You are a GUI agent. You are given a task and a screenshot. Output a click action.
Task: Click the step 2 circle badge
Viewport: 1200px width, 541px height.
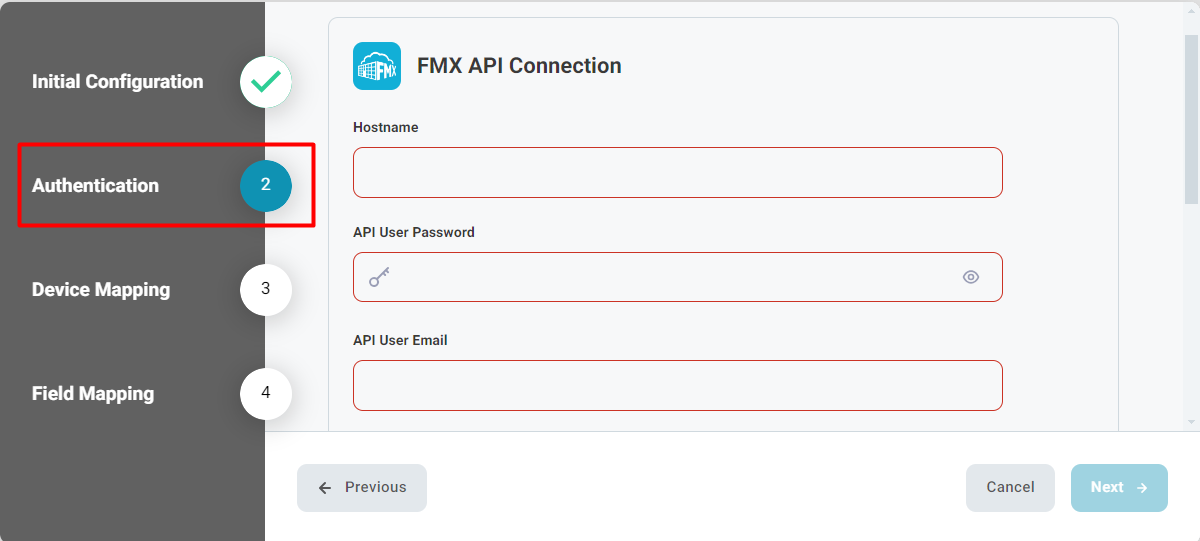coord(265,185)
